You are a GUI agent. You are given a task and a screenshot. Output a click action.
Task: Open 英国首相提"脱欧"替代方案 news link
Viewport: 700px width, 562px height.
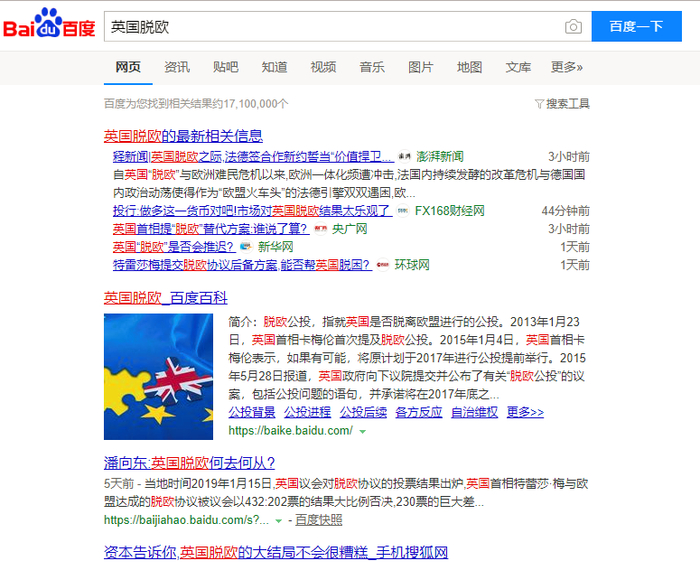coord(211,229)
